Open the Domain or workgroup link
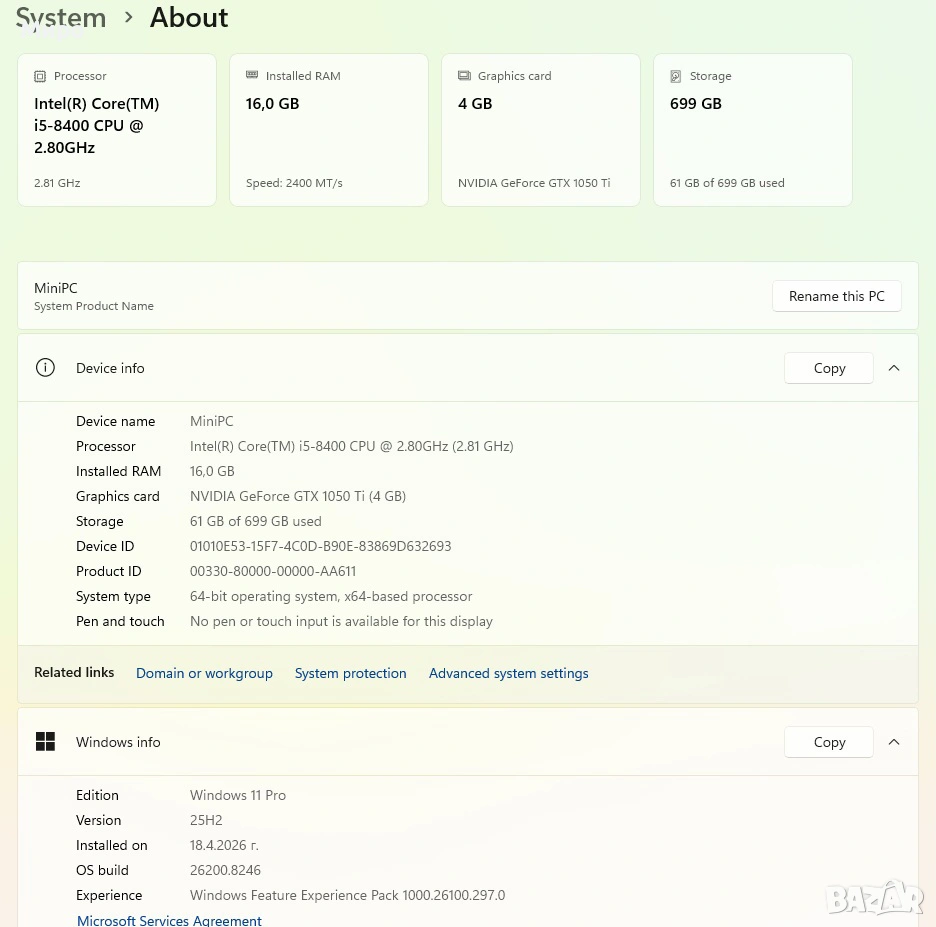This screenshot has height=927, width=936. coord(204,673)
